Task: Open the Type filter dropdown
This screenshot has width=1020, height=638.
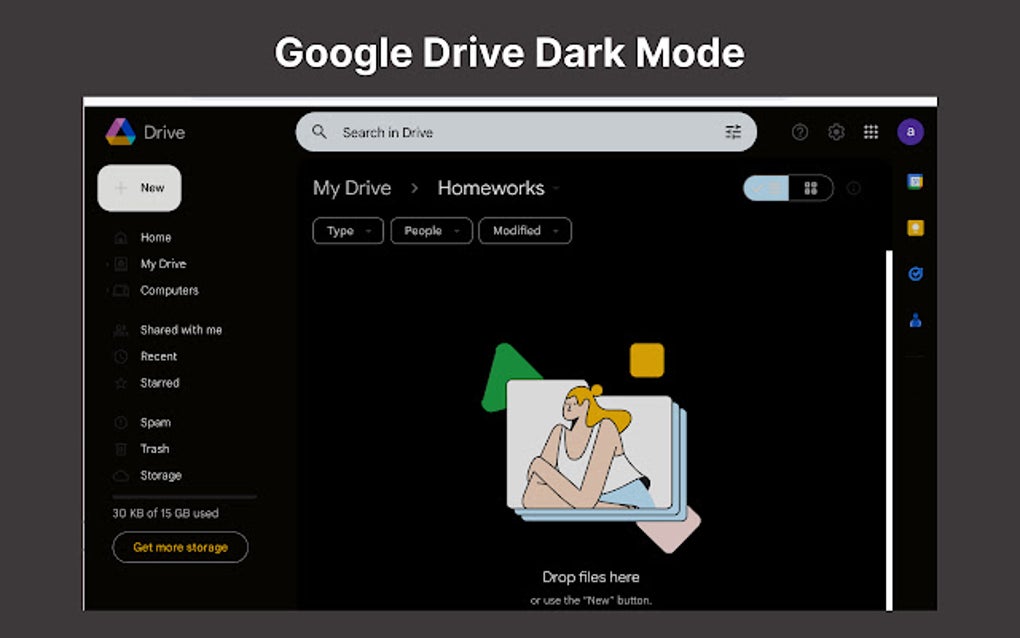Action: tap(347, 231)
